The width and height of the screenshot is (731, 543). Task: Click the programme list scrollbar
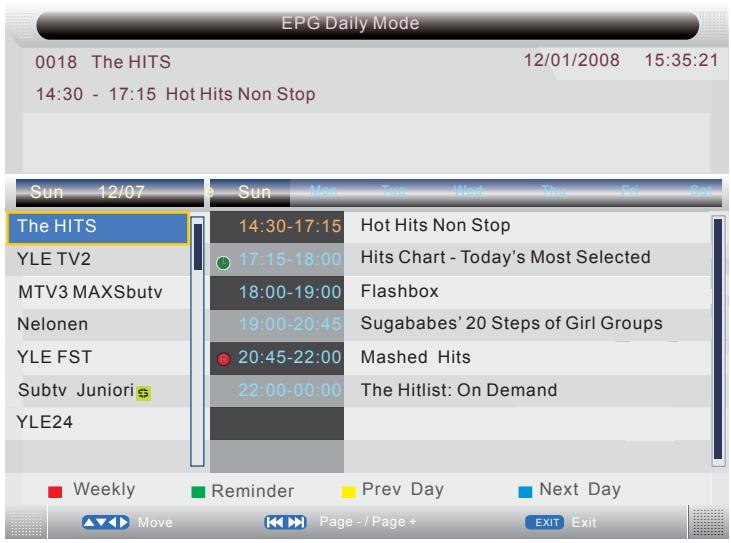(x=718, y=341)
